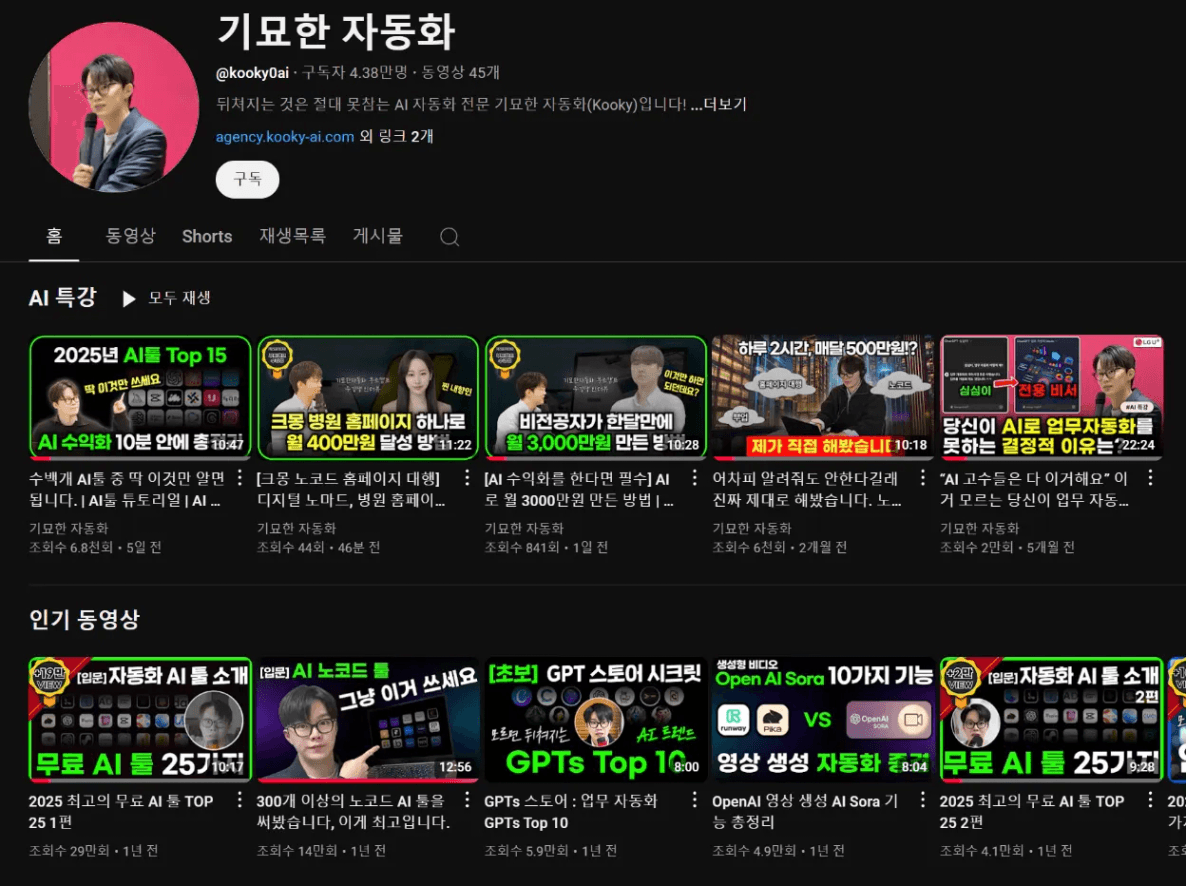Viewport: 1186px width, 886px height.
Task: Click title 'OpenAI 영상 생성 AI Sora 기능 총정리'
Action: (x=806, y=811)
